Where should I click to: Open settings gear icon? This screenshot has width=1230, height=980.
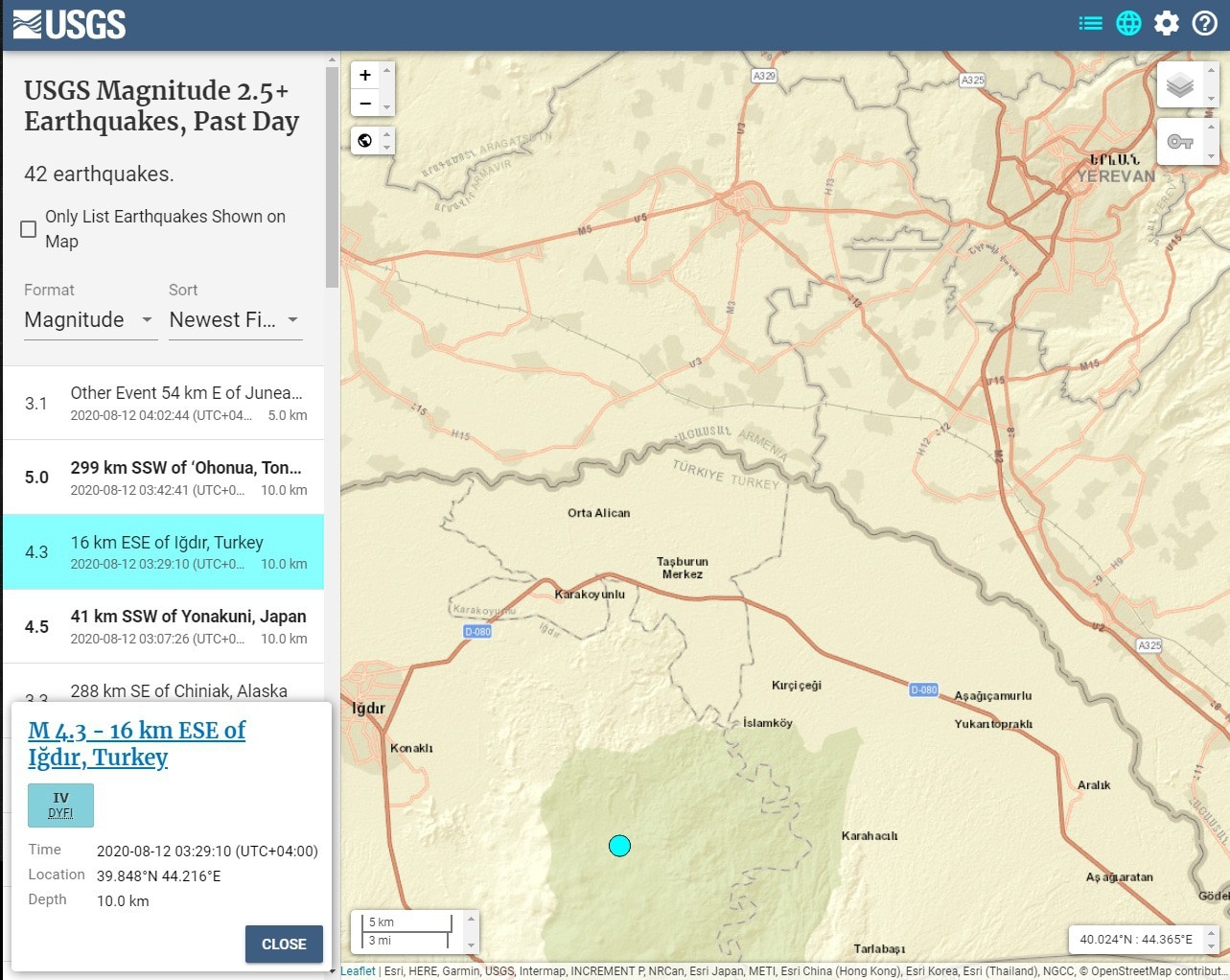coord(1167,23)
